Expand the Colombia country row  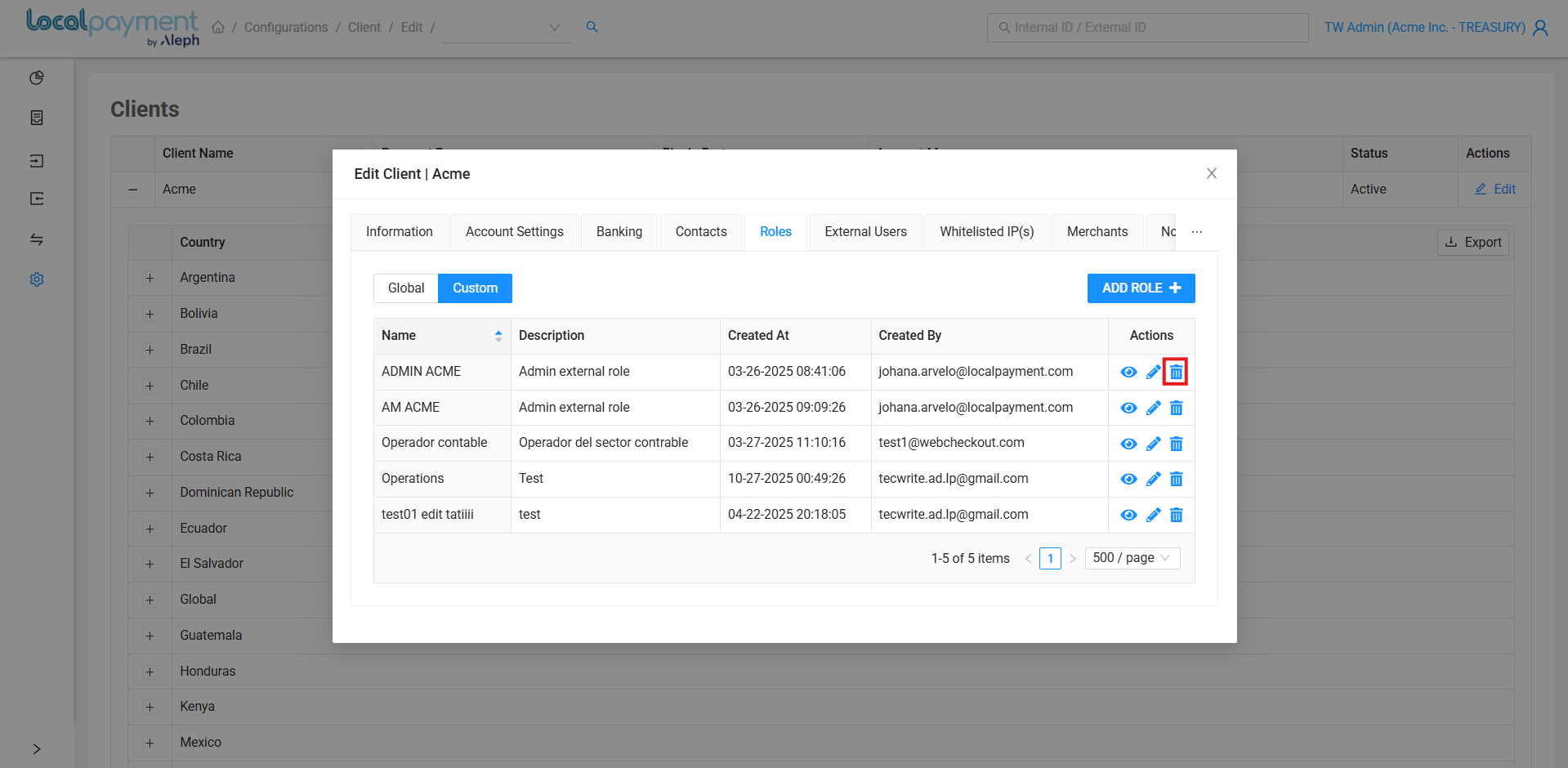[x=150, y=422]
